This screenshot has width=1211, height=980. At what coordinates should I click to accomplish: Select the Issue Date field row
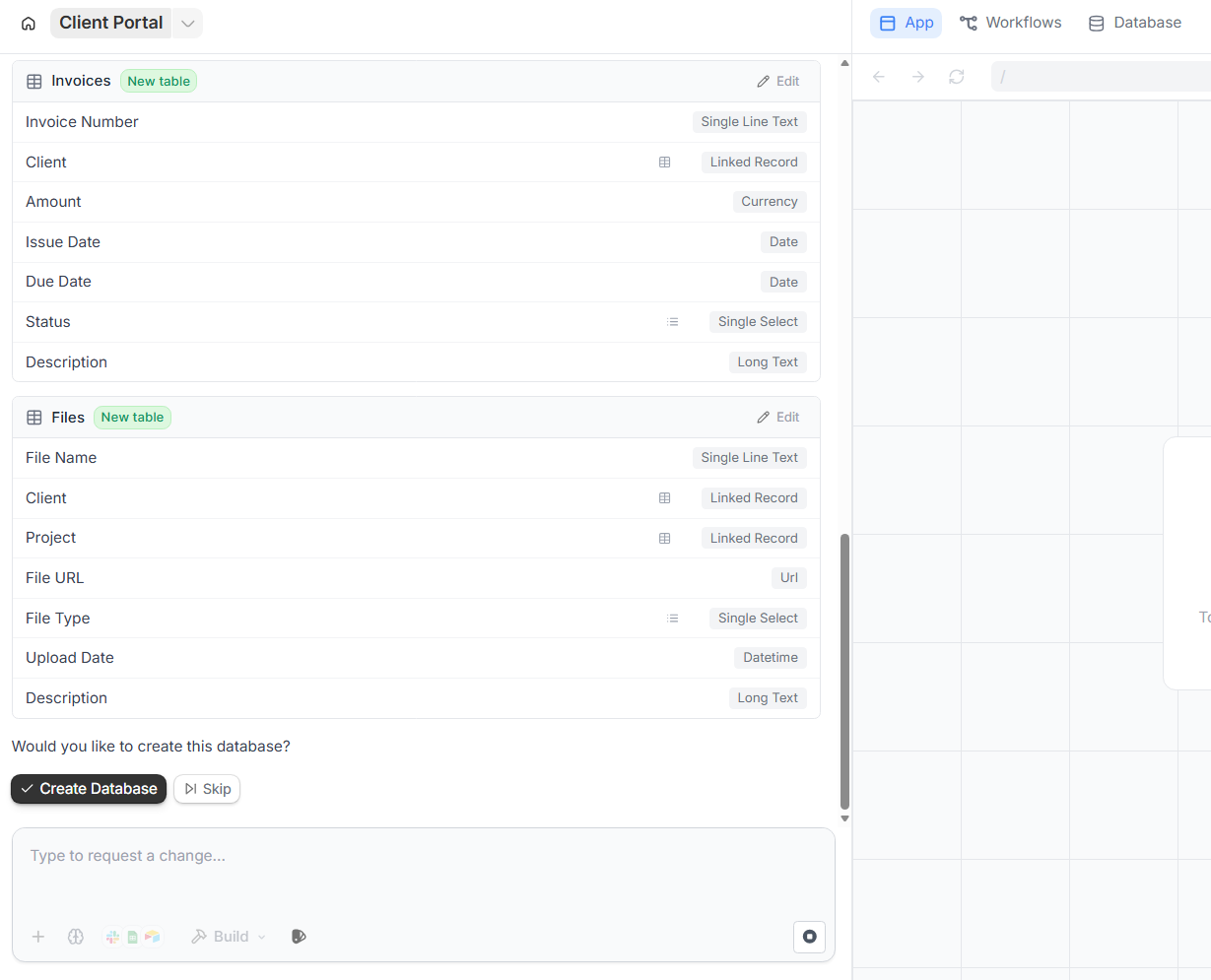pos(416,242)
